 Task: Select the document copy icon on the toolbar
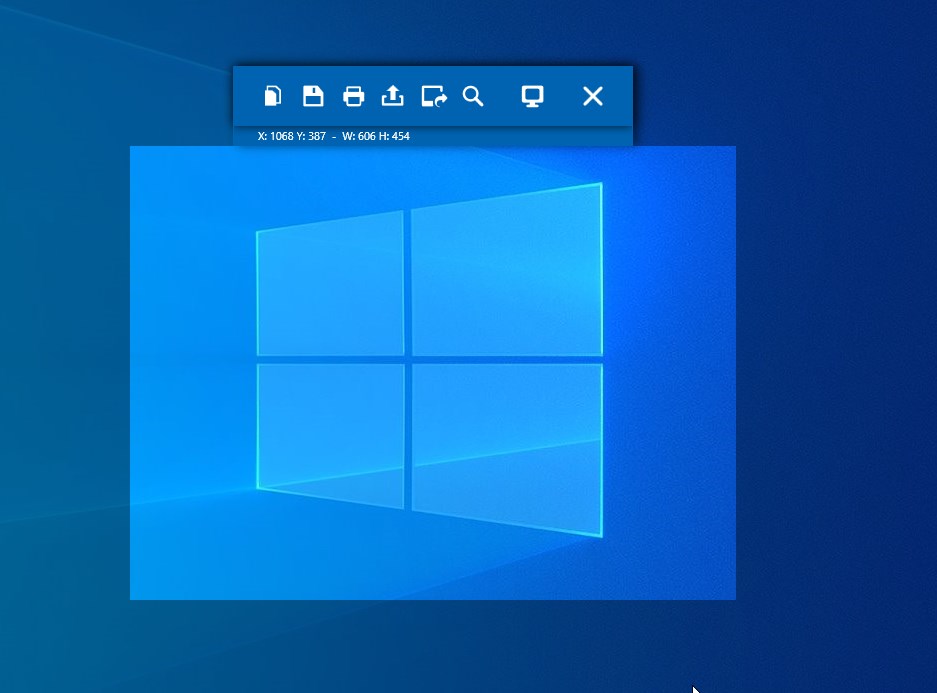point(274,96)
